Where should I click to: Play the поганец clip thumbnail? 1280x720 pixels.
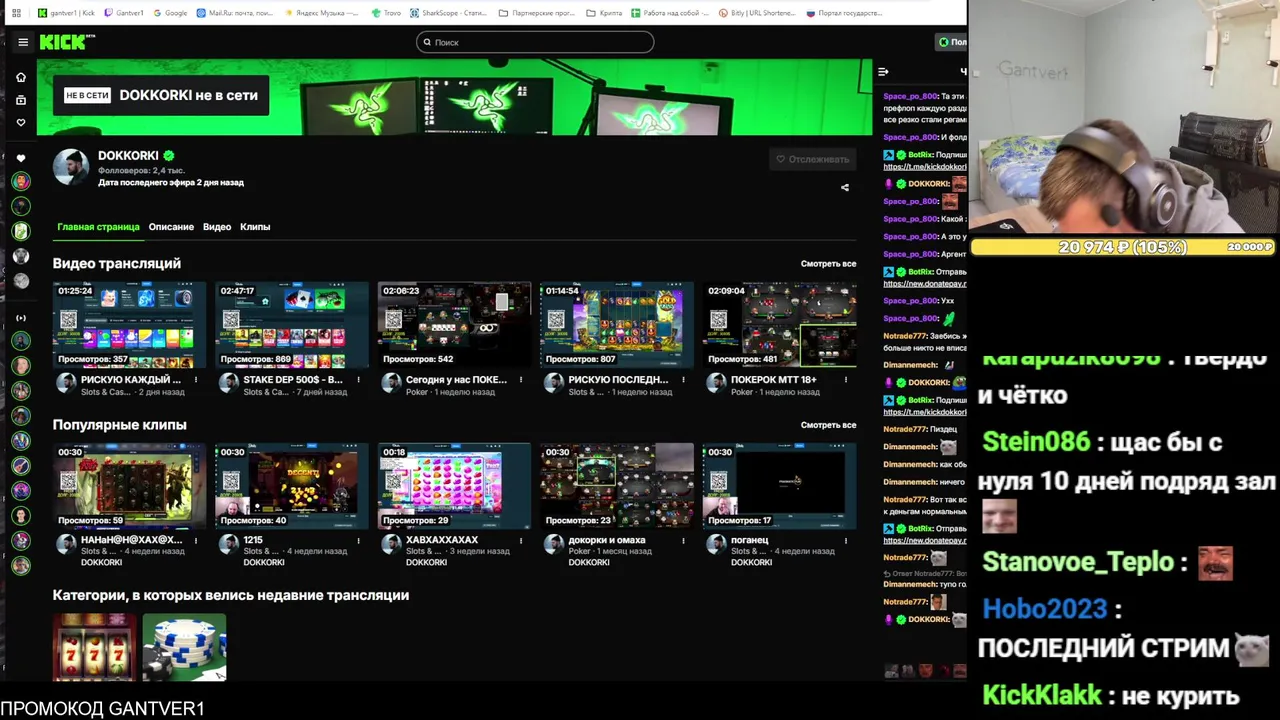(x=779, y=486)
